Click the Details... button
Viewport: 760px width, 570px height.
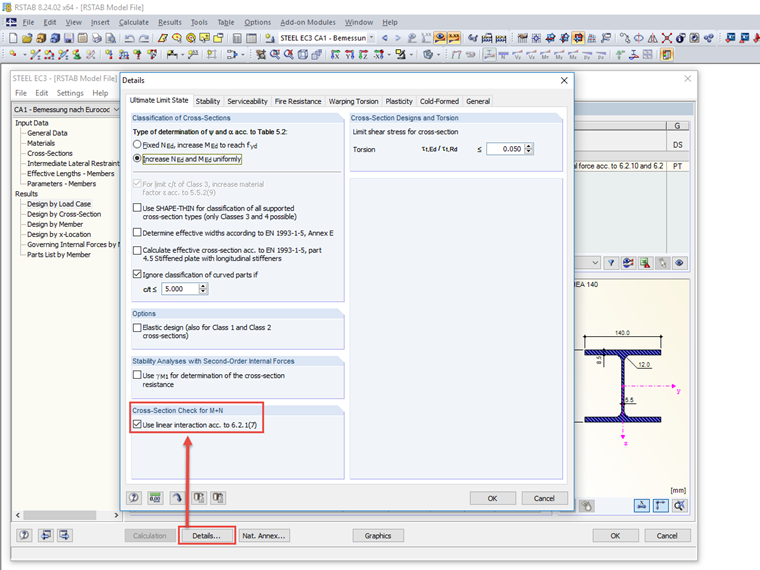click(206, 536)
